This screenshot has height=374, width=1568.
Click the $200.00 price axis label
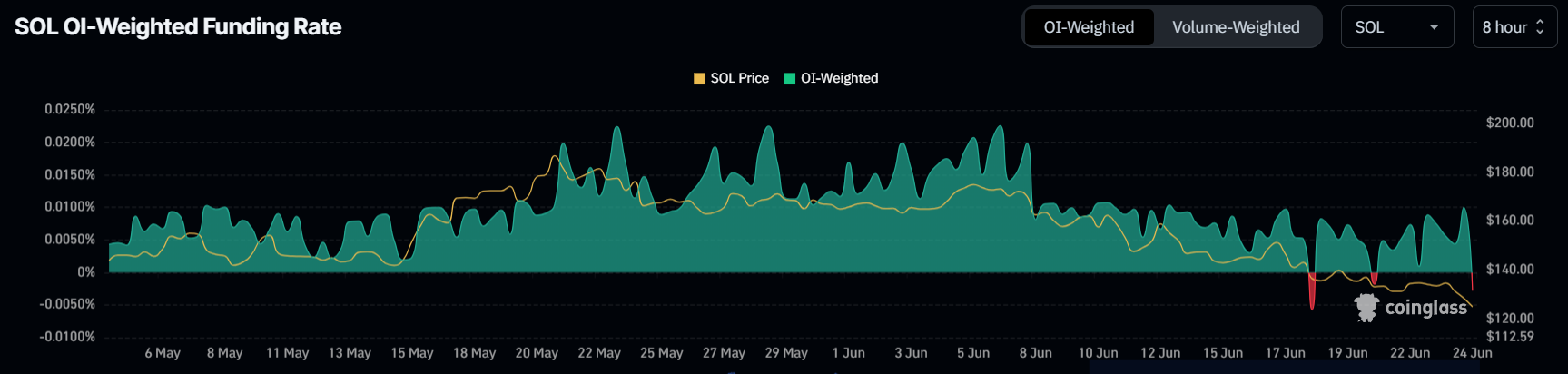coord(1510,123)
